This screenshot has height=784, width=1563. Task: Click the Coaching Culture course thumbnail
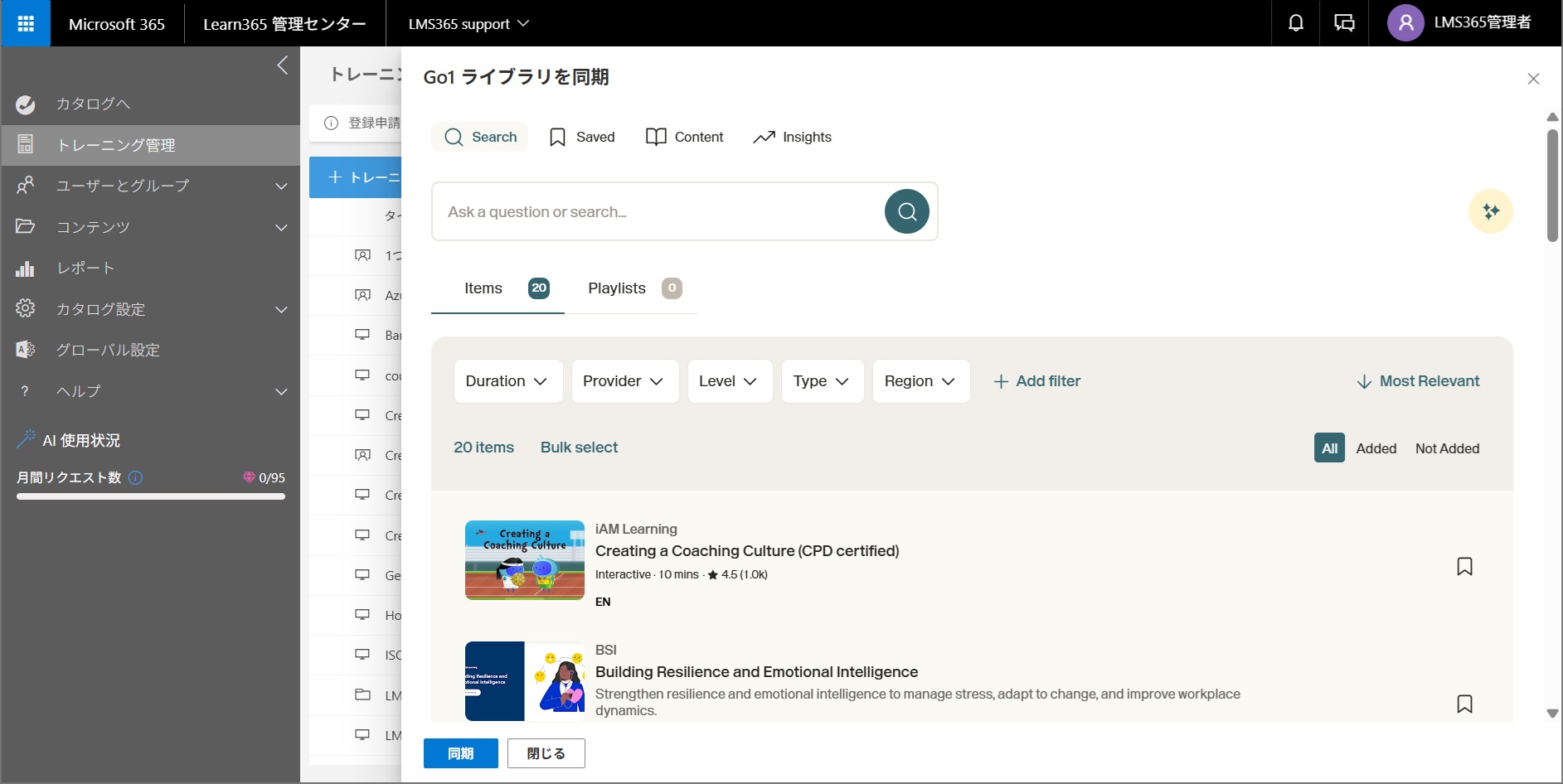[x=525, y=560]
